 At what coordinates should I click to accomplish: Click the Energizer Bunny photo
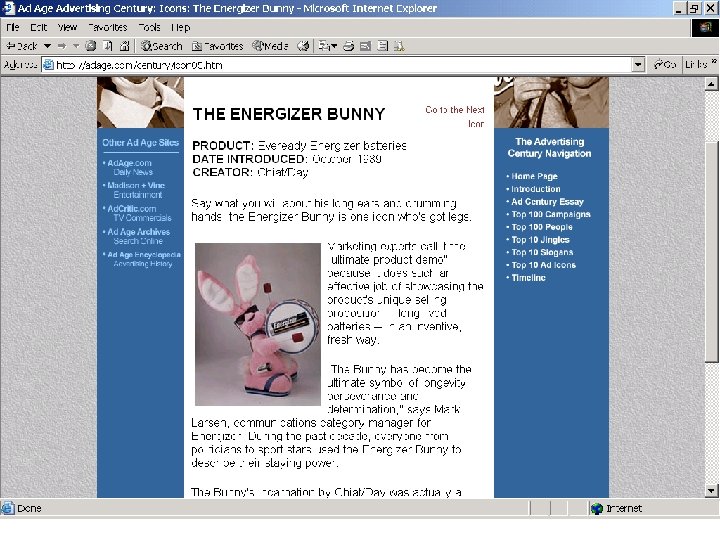(258, 324)
